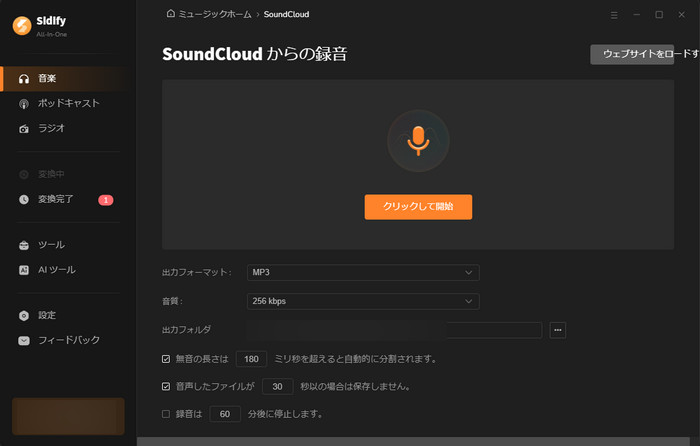Toggle the 無音の長さは split checkbox
The width and height of the screenshot is (700, 446).
(166, 359)
